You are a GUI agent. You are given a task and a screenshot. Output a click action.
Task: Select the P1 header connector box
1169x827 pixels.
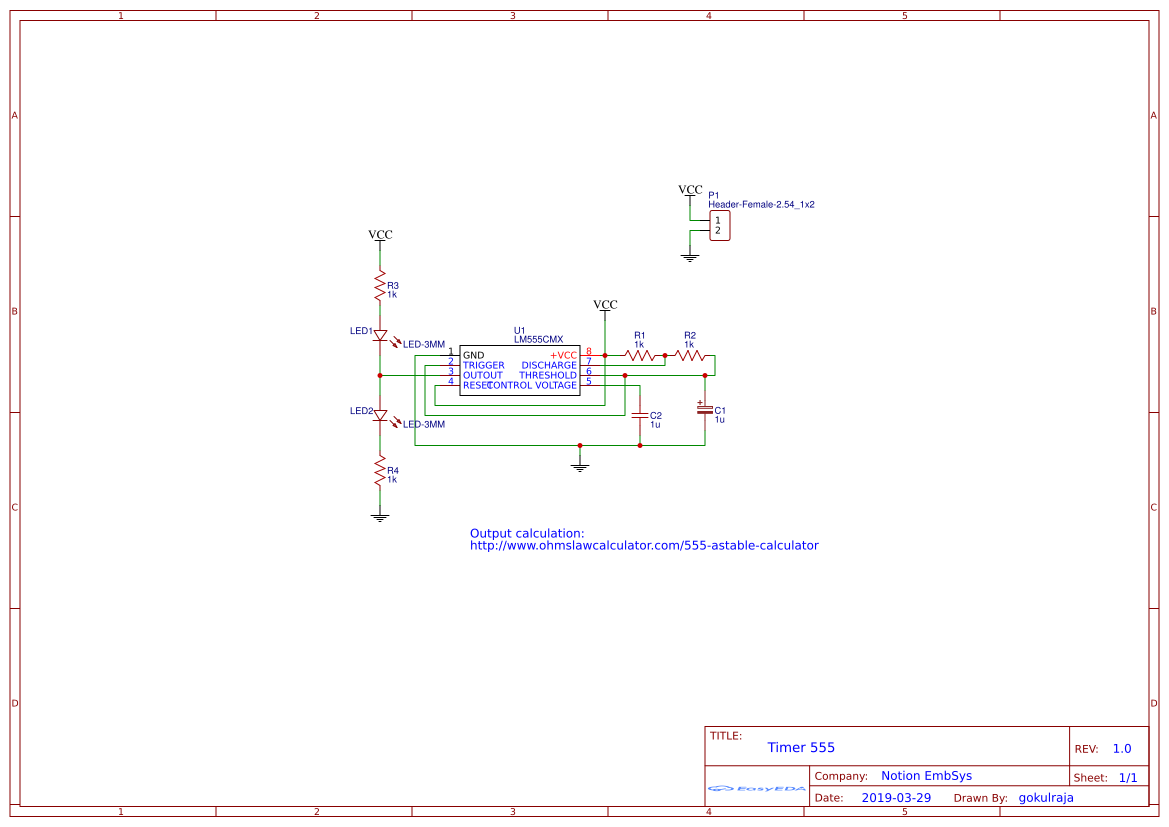pyautogui.click(x=719, y=225)
